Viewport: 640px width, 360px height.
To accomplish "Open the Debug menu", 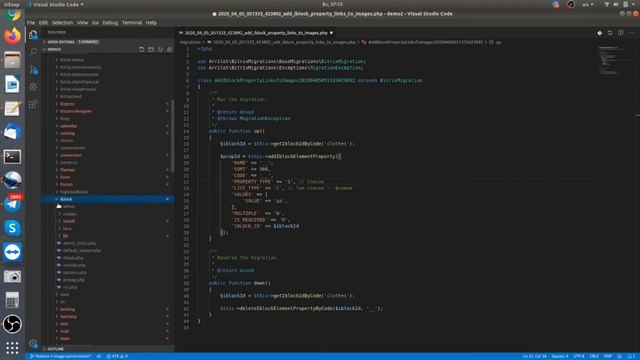I will click(x=110, y=23).
